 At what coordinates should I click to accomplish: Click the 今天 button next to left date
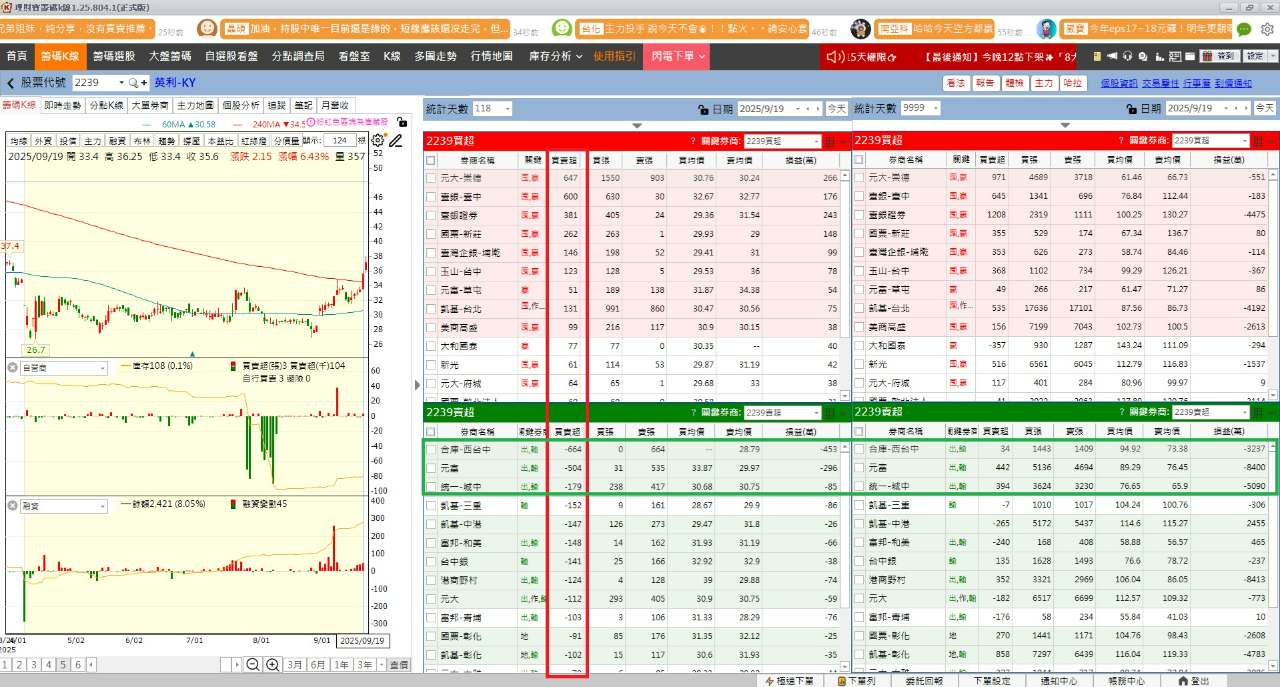pyautogui.click(x=836, y=108)
